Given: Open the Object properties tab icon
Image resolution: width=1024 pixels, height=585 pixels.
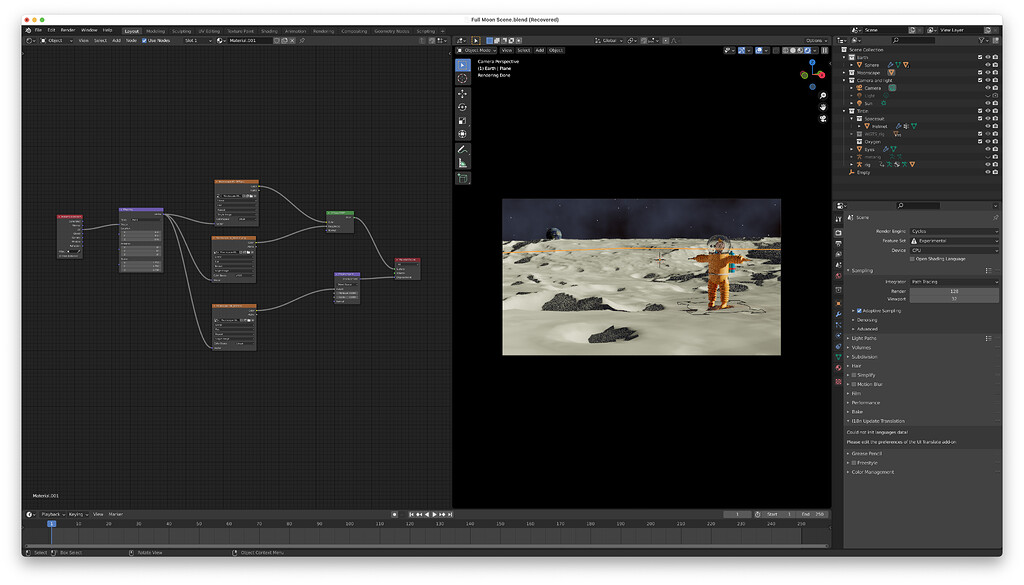Looking at the screenshot, I should point(839,304).
